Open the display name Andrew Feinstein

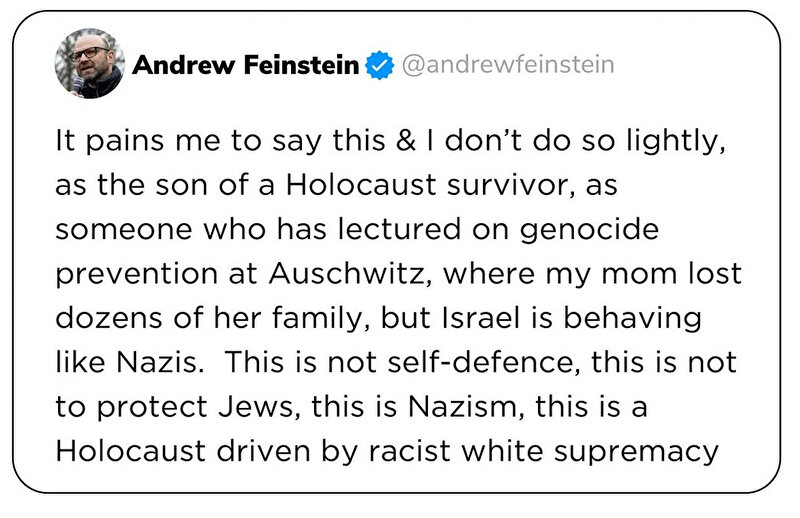[x=245, y=65]
